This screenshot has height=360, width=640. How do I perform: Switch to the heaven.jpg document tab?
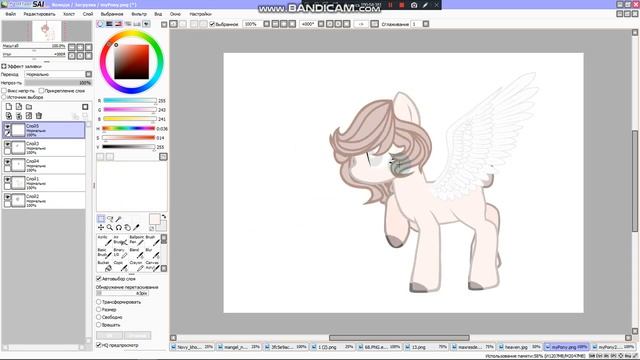(x=519, y=347)
